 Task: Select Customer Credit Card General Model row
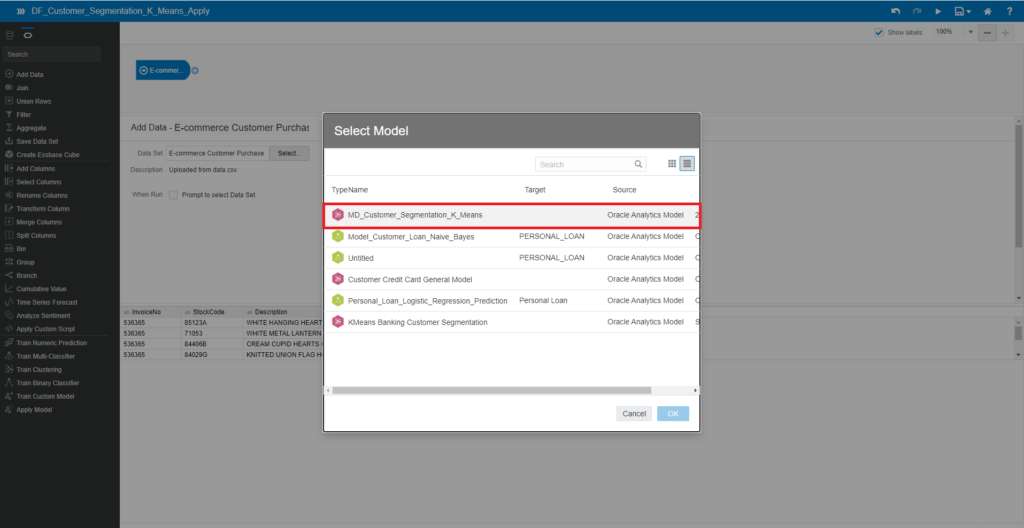point(512,279)
